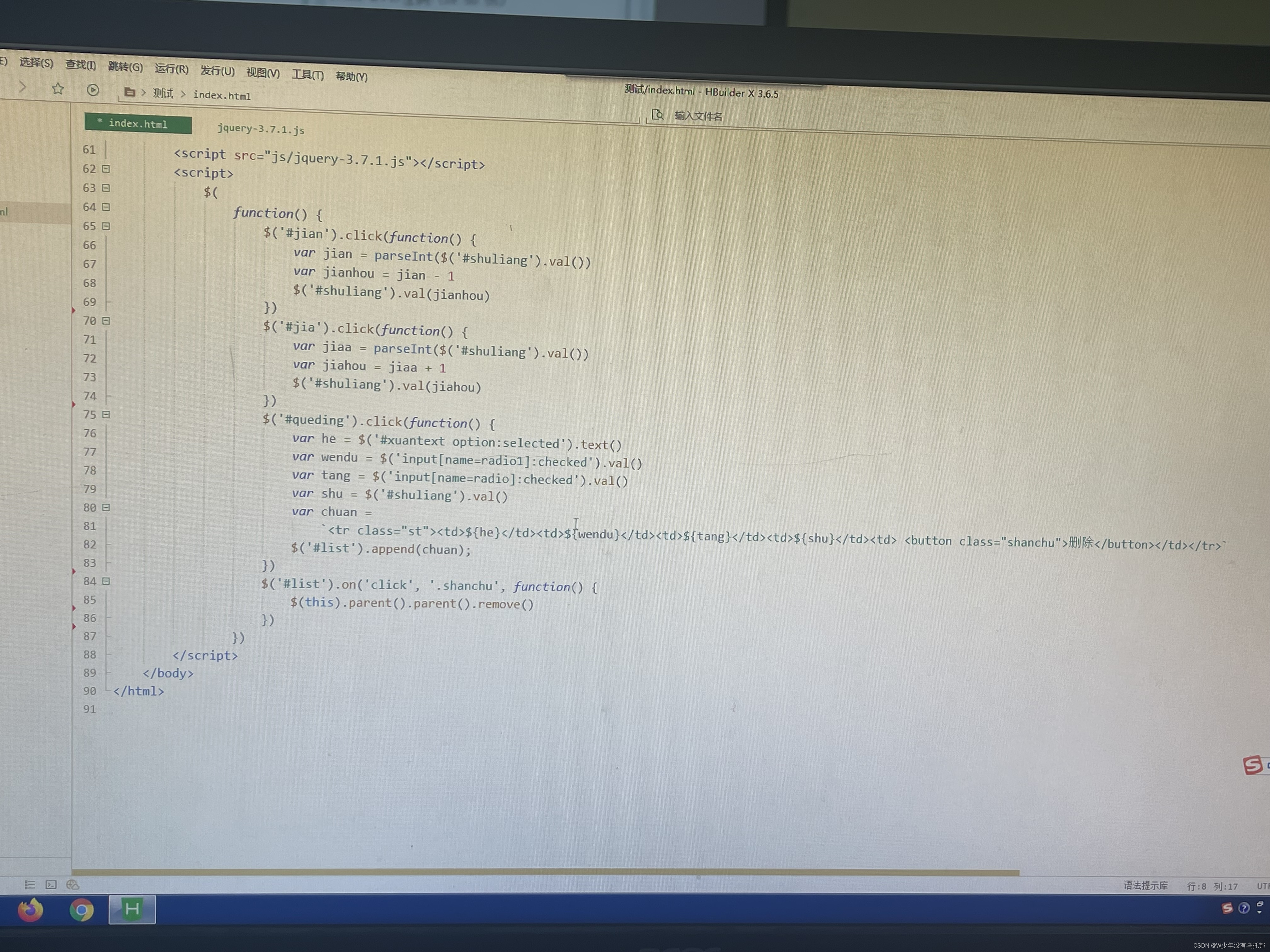Click the 'var wendu' code line
This screenshot has width=1270, height=952.
(x=467, y=460)
